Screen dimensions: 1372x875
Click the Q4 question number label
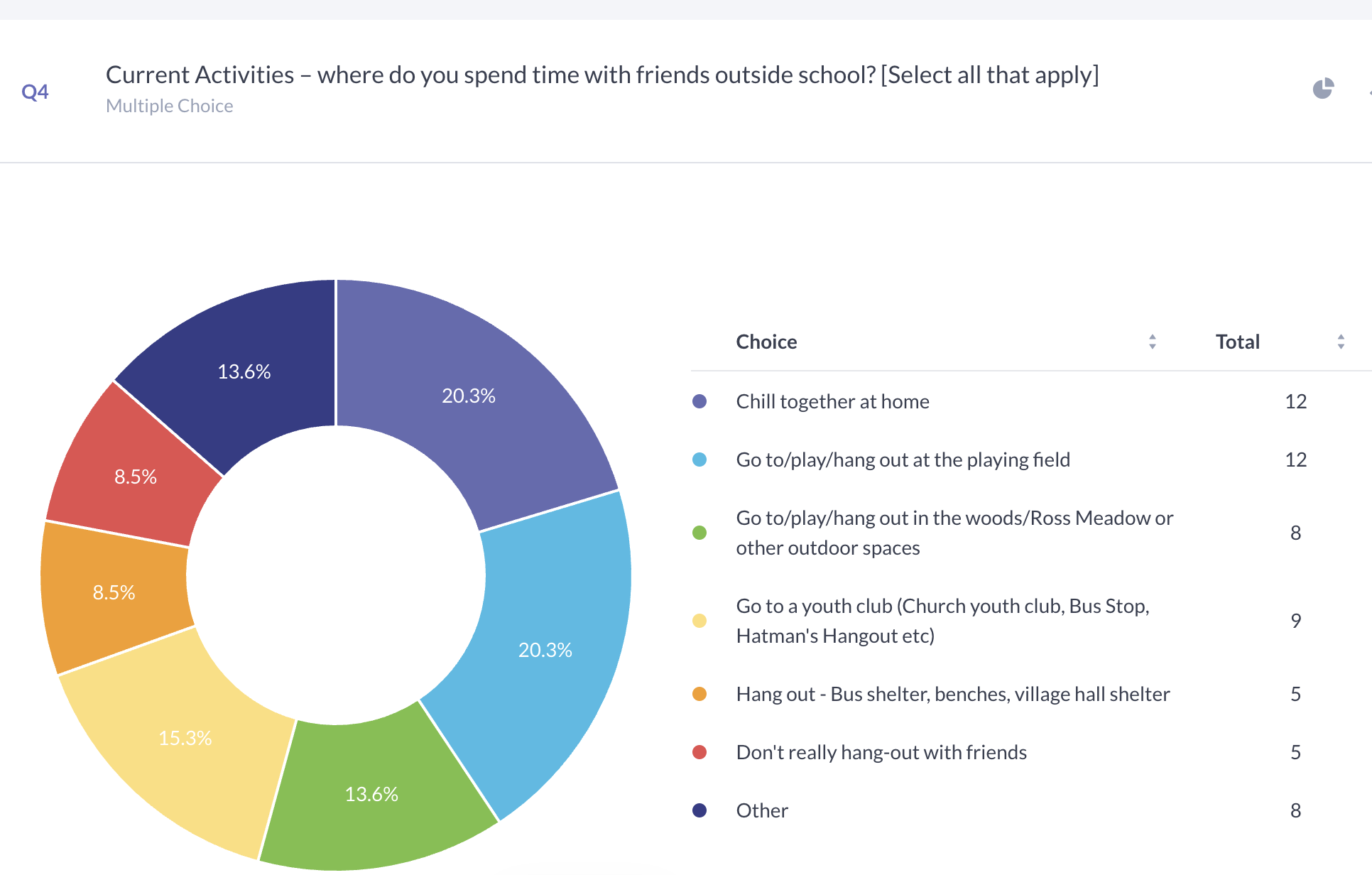(35, 92)
